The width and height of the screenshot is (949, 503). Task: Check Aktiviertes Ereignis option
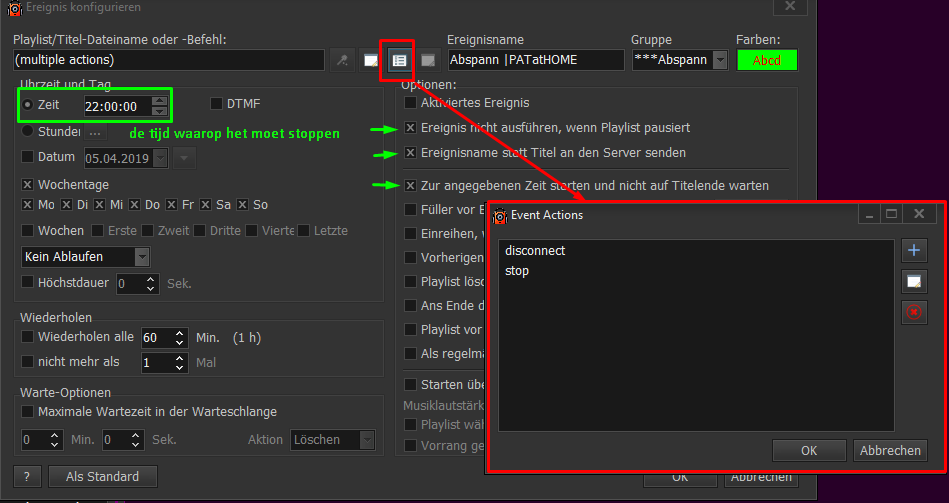(410, 103)
